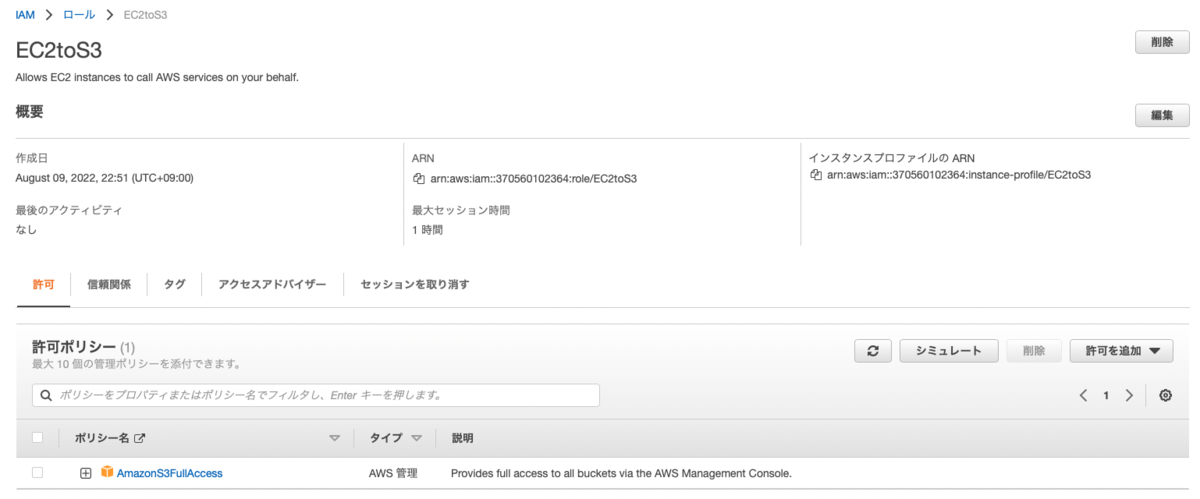Click the EC2toS3 role title heading

[59, 51]
